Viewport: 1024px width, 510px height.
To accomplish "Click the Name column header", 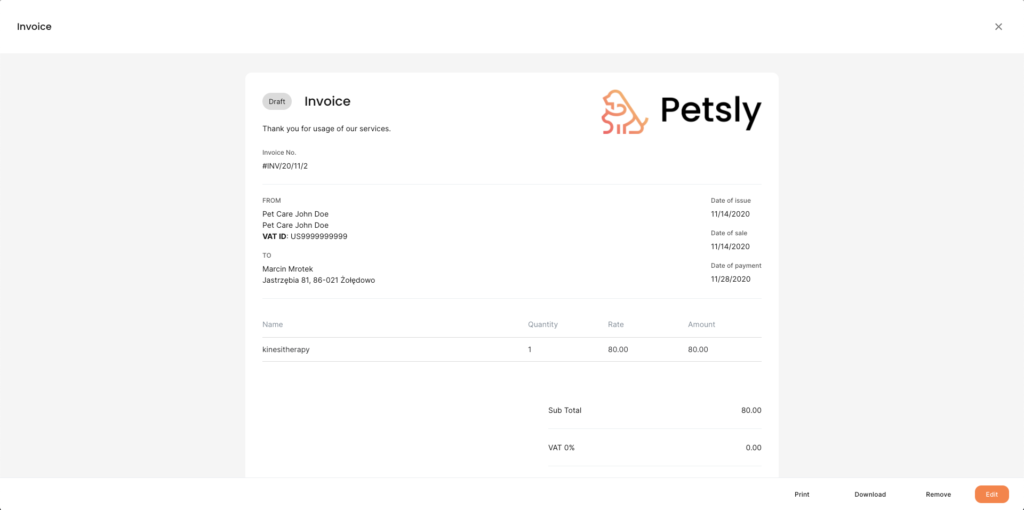I will point(272,325).
